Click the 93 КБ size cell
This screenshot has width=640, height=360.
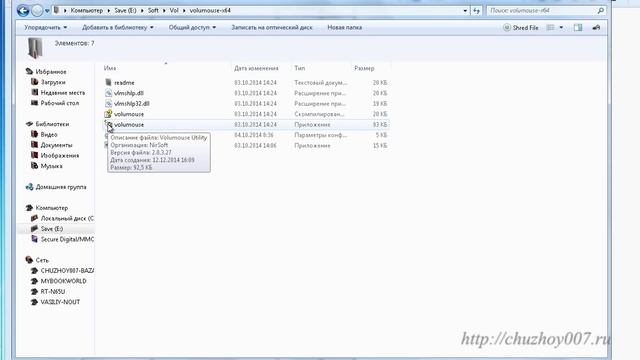point(380,124)
